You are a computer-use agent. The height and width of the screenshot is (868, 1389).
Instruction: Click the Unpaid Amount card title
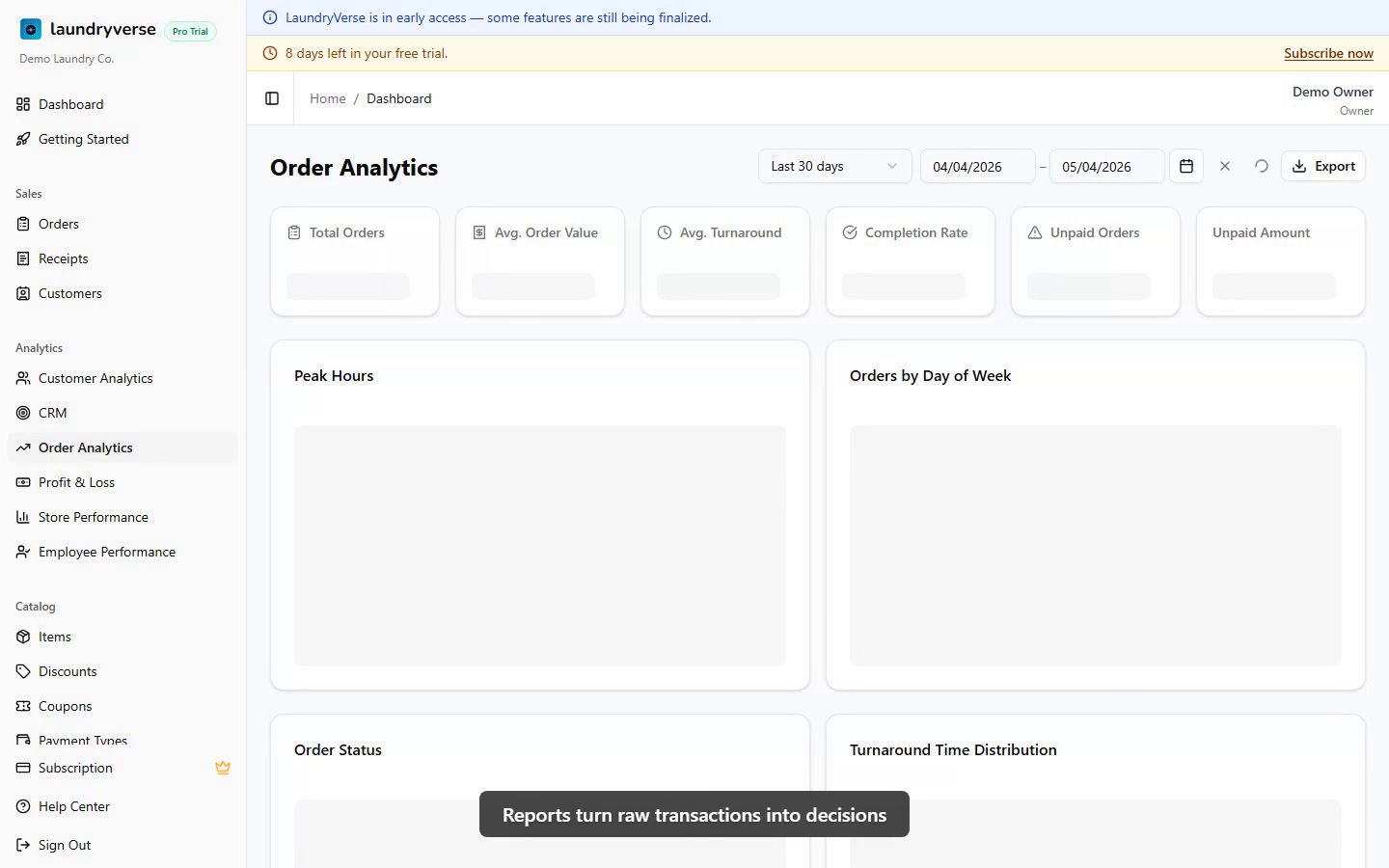(1261, 232)
